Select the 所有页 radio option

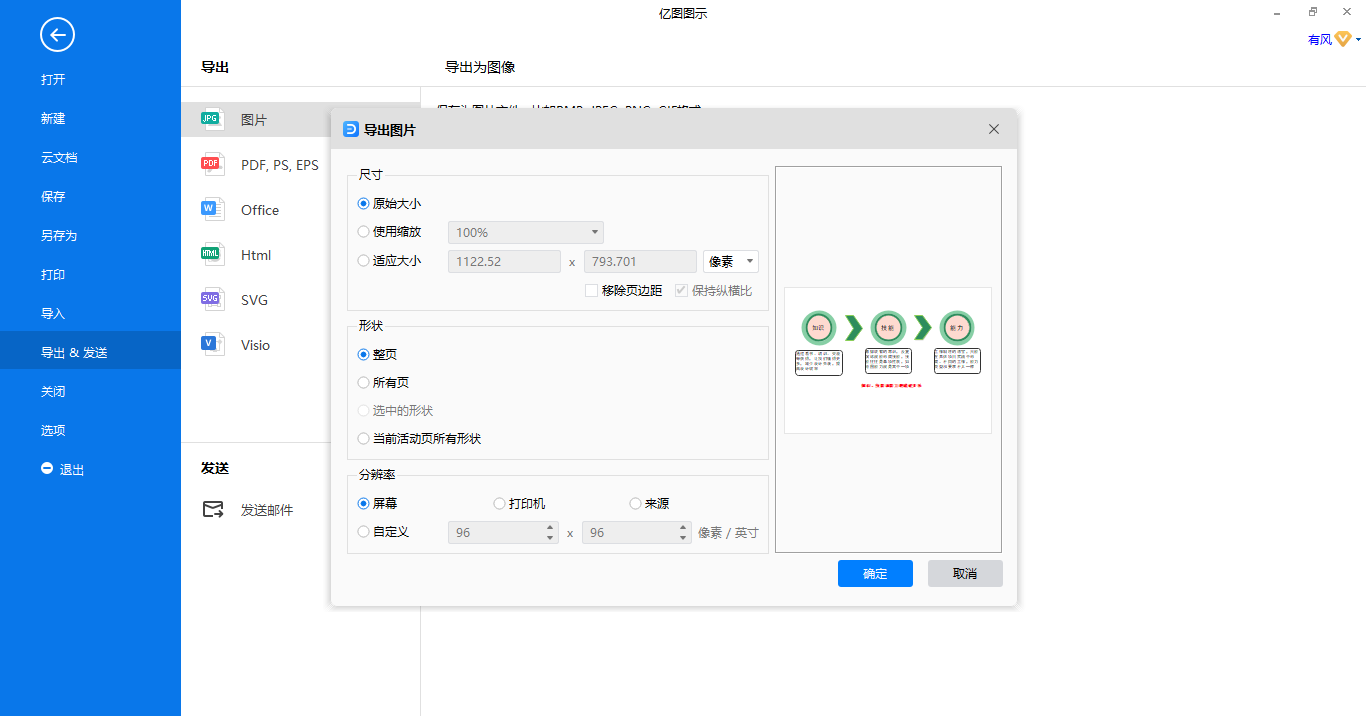point(364,382)
